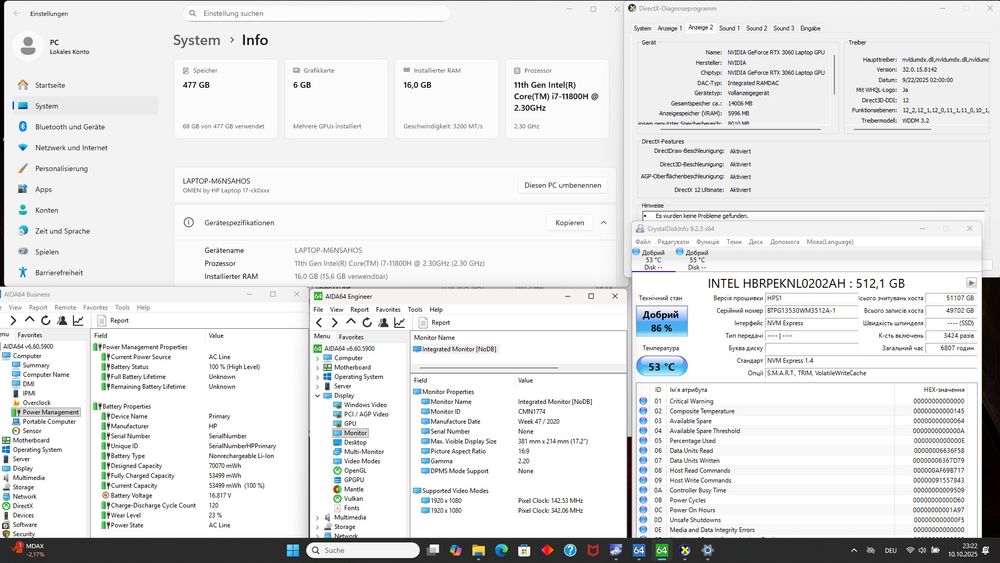Click Report button in AIDA64 Engineer
The width and height of the screenshot is (1000, 563).
434,323
